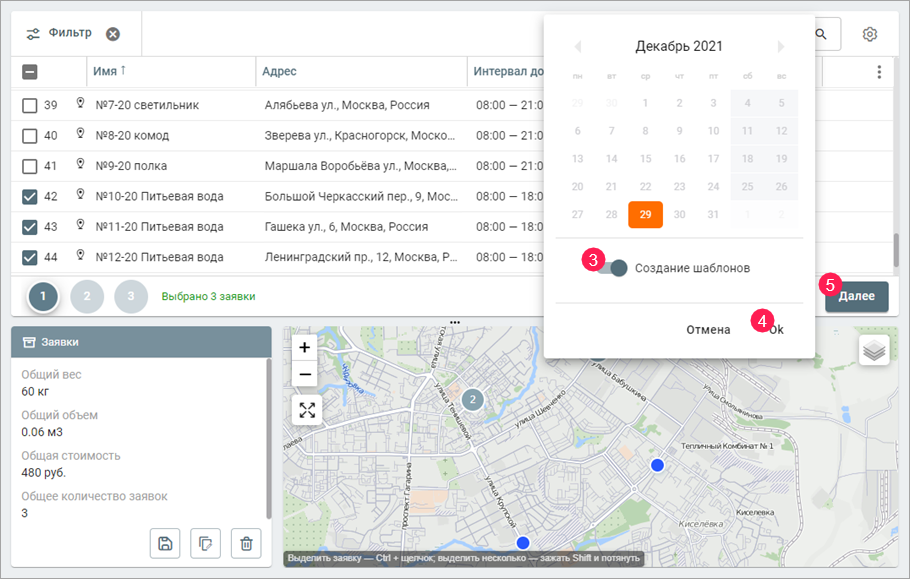Go to next month in calendar

point(781,46)
